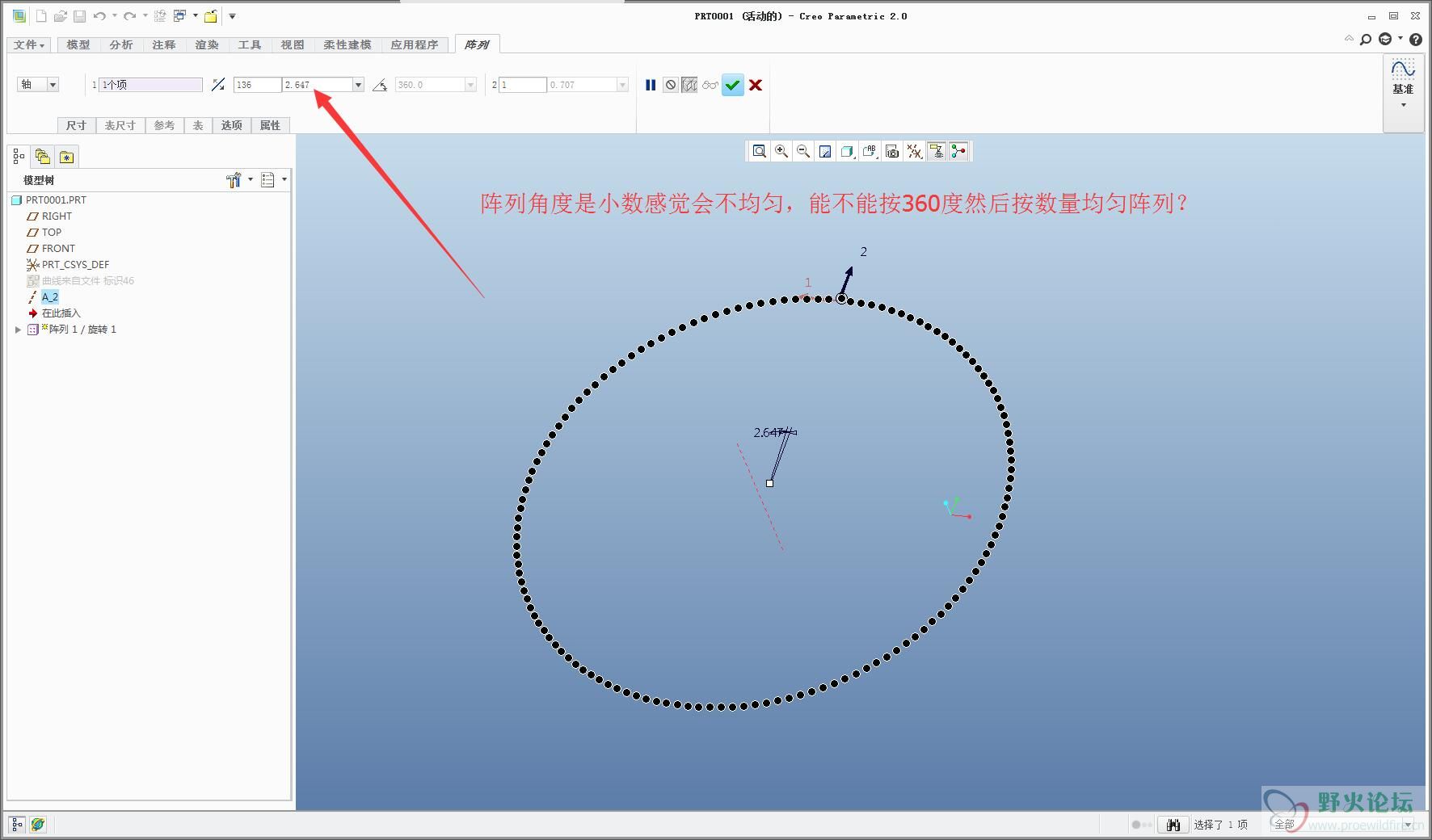Toggle the angular extent 360 mode icon
Image resolution: width=1432 pixels, height=840 pixels.
tap(380, 85)
